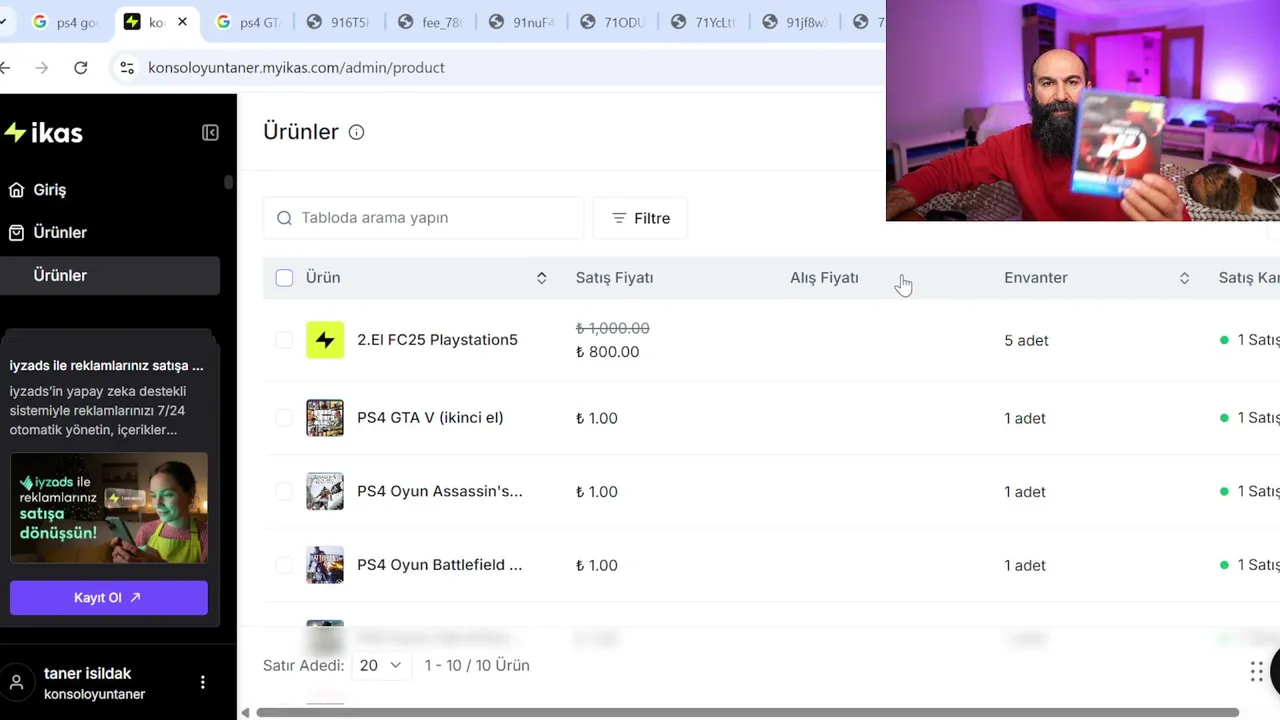
Task: Click the ₺ 800.00 sale price
Action: [607, 352]
